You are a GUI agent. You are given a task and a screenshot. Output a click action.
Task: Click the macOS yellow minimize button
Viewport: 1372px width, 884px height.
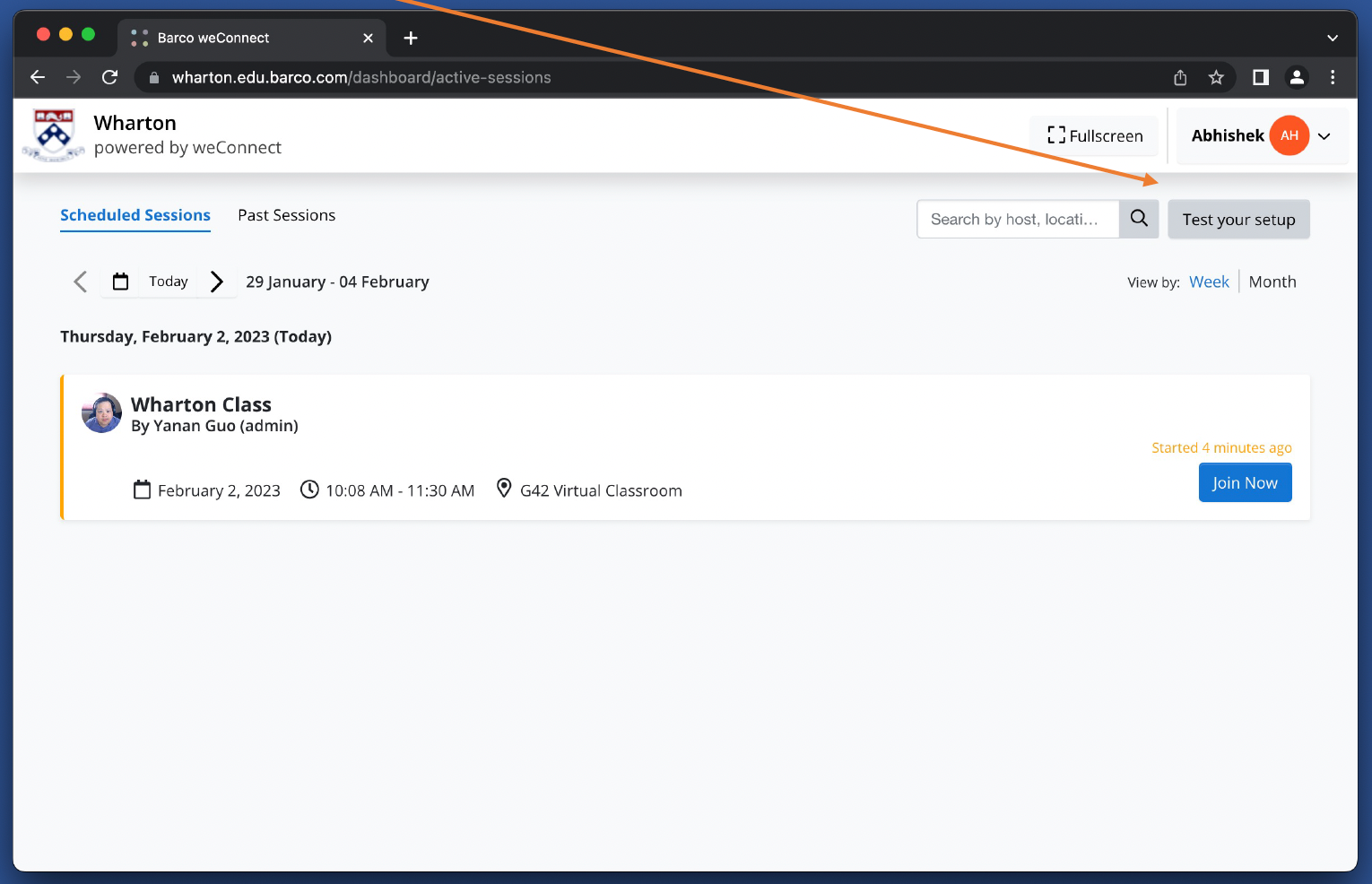point(65,34)
